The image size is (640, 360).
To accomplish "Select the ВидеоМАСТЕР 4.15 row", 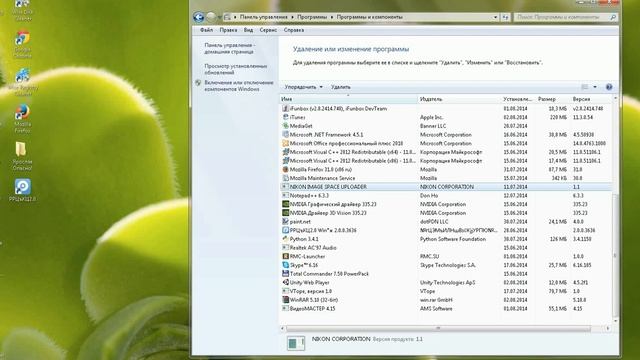I will 446,309.
